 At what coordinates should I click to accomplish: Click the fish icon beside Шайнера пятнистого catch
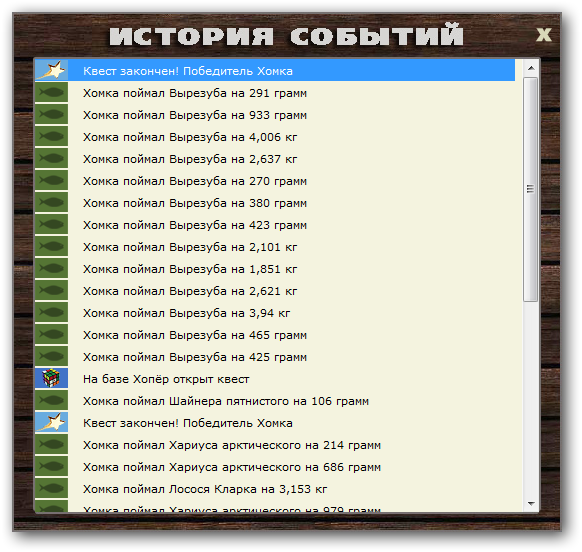pyautogui.click(x=52, y=401)
